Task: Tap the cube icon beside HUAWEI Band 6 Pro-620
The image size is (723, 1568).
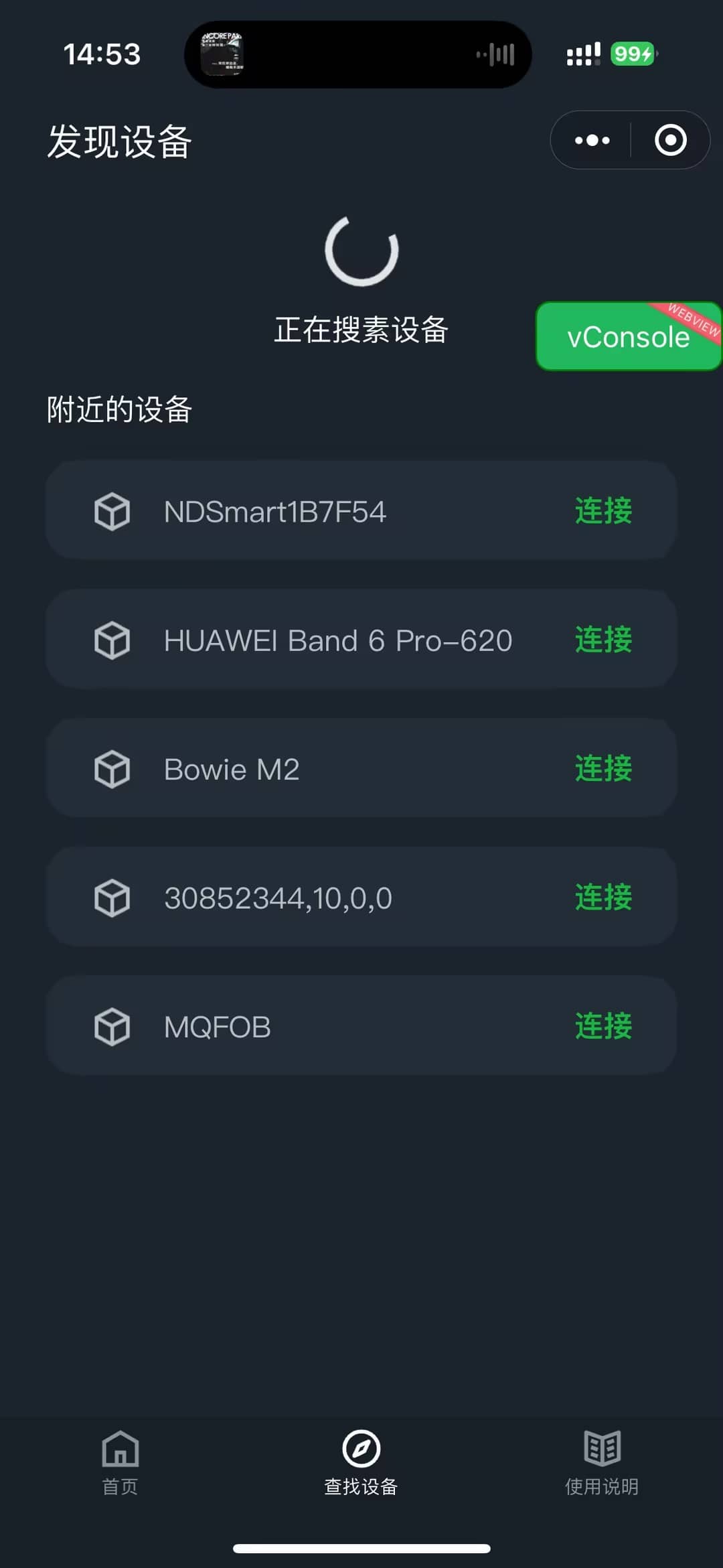Action: point(112,640)
